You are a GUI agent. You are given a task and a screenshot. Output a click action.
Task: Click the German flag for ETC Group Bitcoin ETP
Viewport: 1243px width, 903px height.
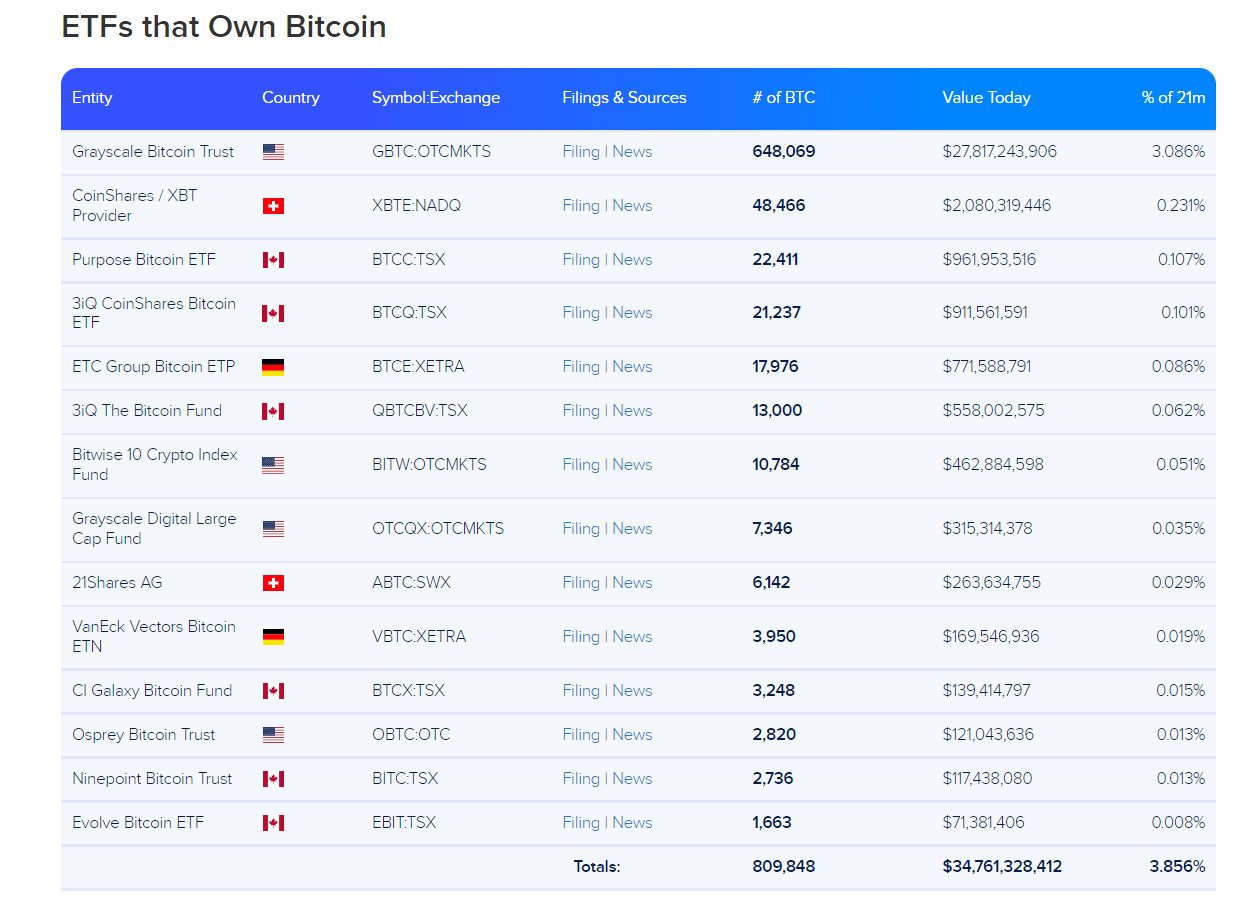(x=273, y=367)
